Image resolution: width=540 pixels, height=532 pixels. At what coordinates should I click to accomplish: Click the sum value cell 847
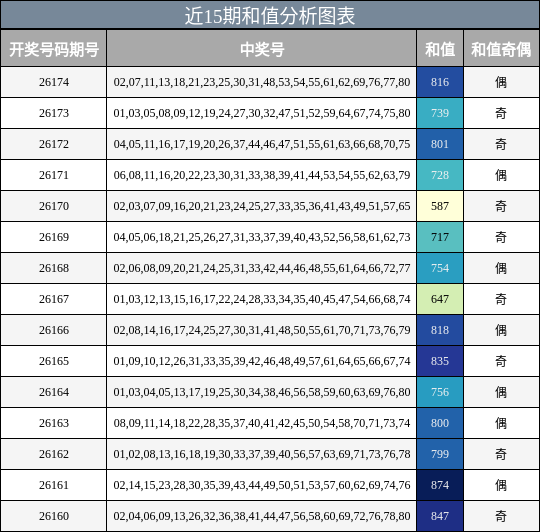pyautogui.click(x=440, y=516)
